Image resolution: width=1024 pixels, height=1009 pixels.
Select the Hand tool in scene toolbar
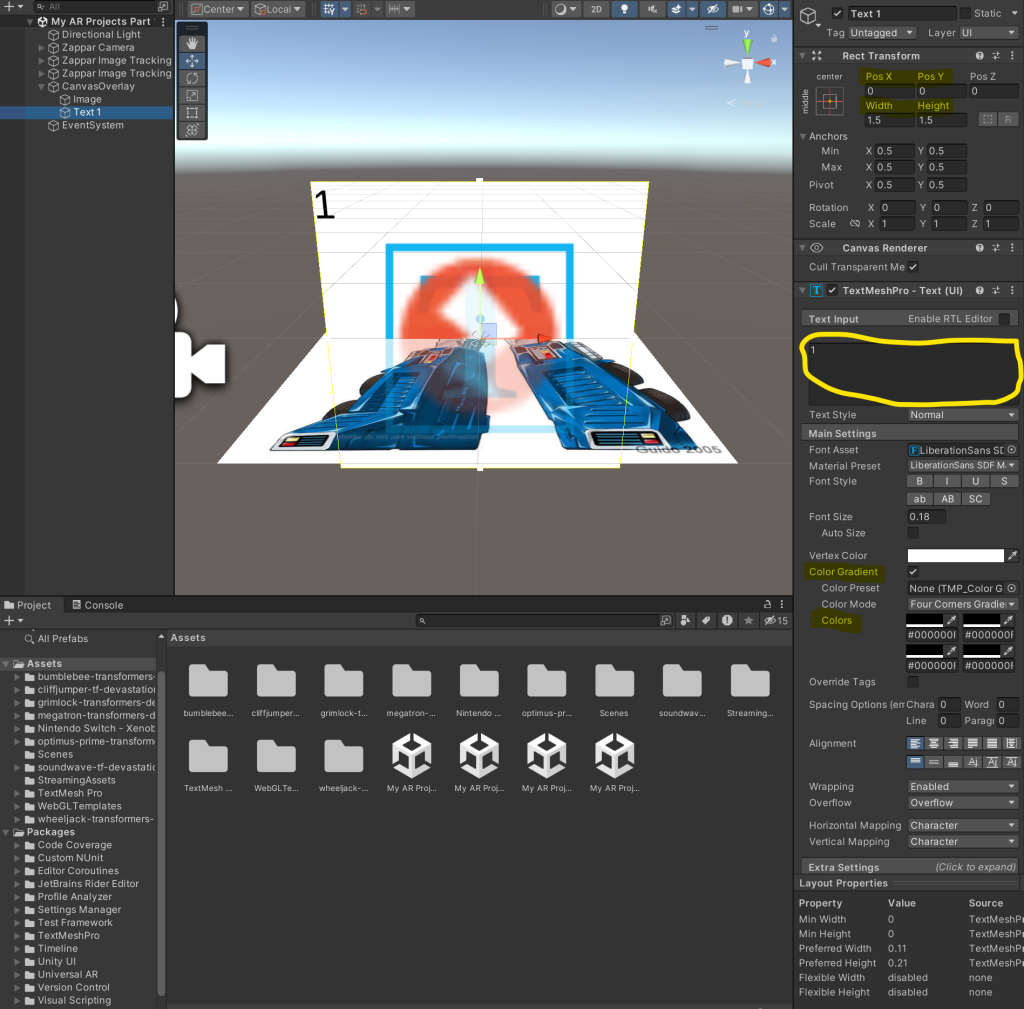click(192, 44)
